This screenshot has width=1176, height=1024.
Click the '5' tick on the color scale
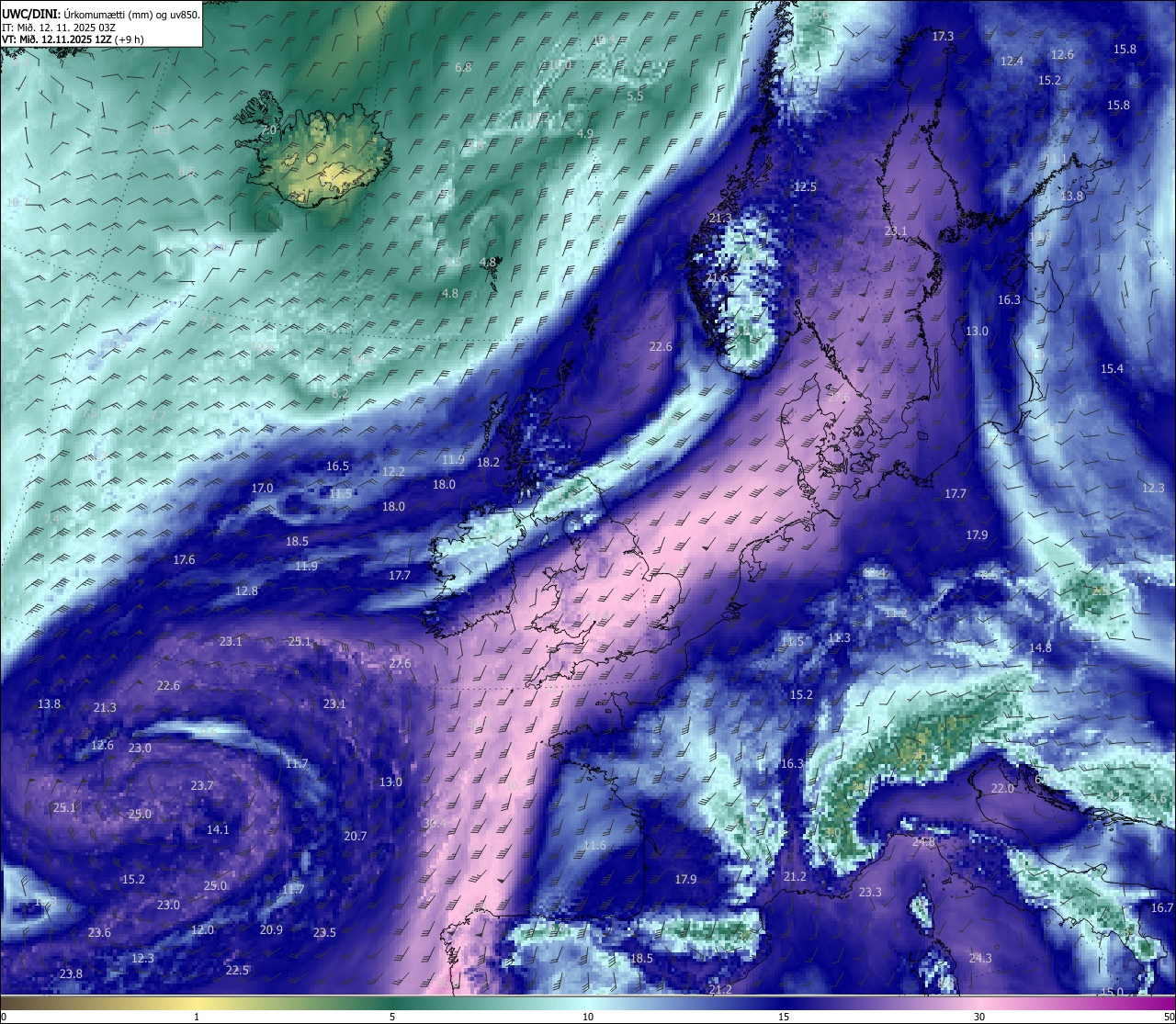pos(392,1017)
